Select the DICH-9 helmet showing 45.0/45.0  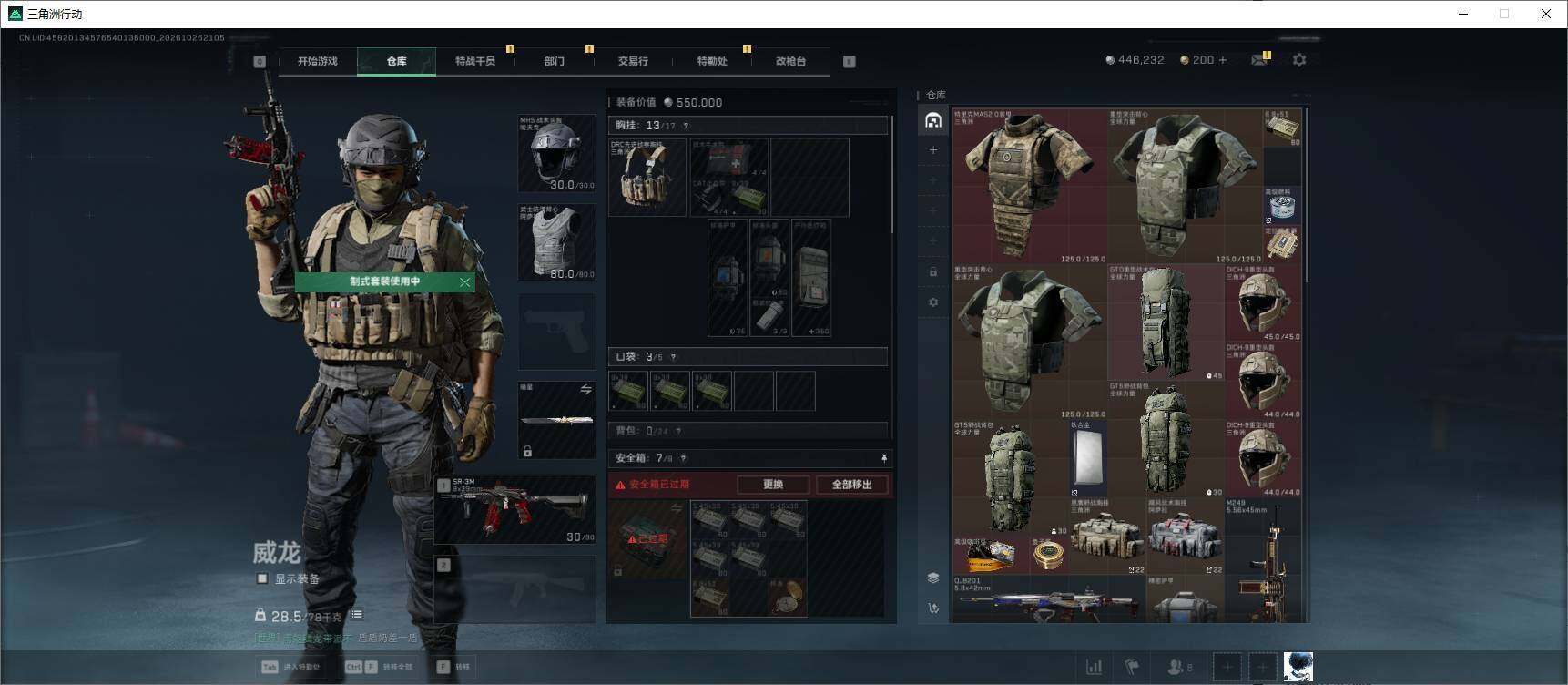click(1263, 303)
